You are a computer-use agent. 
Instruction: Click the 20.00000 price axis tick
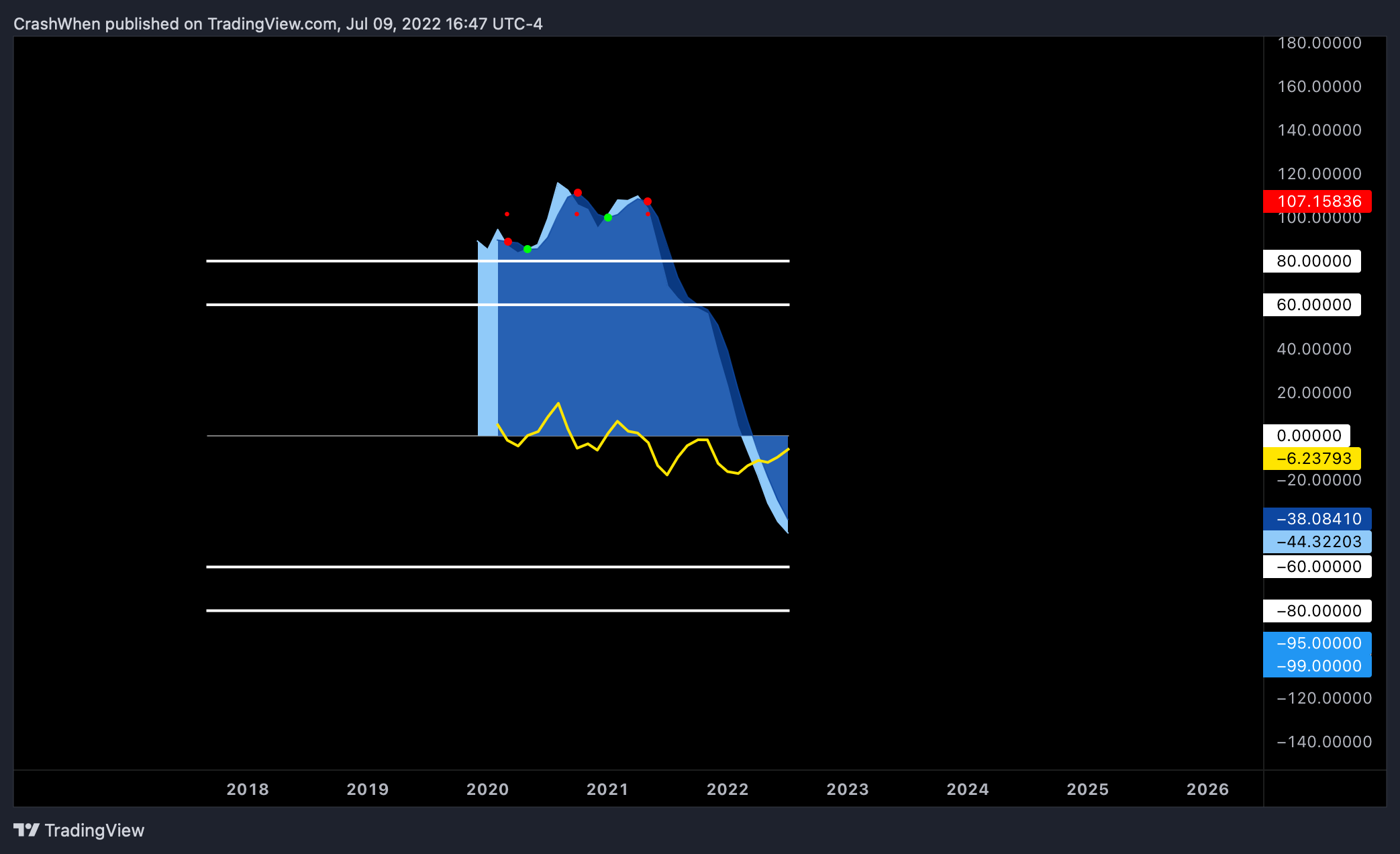click(x=1314, y=393)
